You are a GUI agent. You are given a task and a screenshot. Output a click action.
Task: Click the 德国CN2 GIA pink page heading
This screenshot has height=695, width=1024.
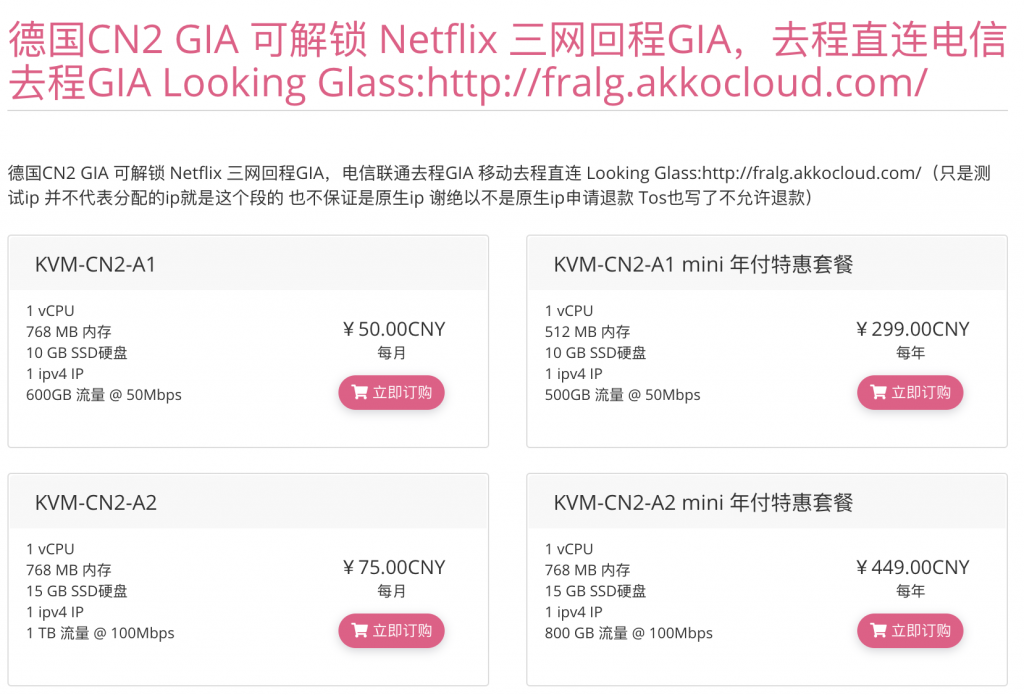coord(507,61)
